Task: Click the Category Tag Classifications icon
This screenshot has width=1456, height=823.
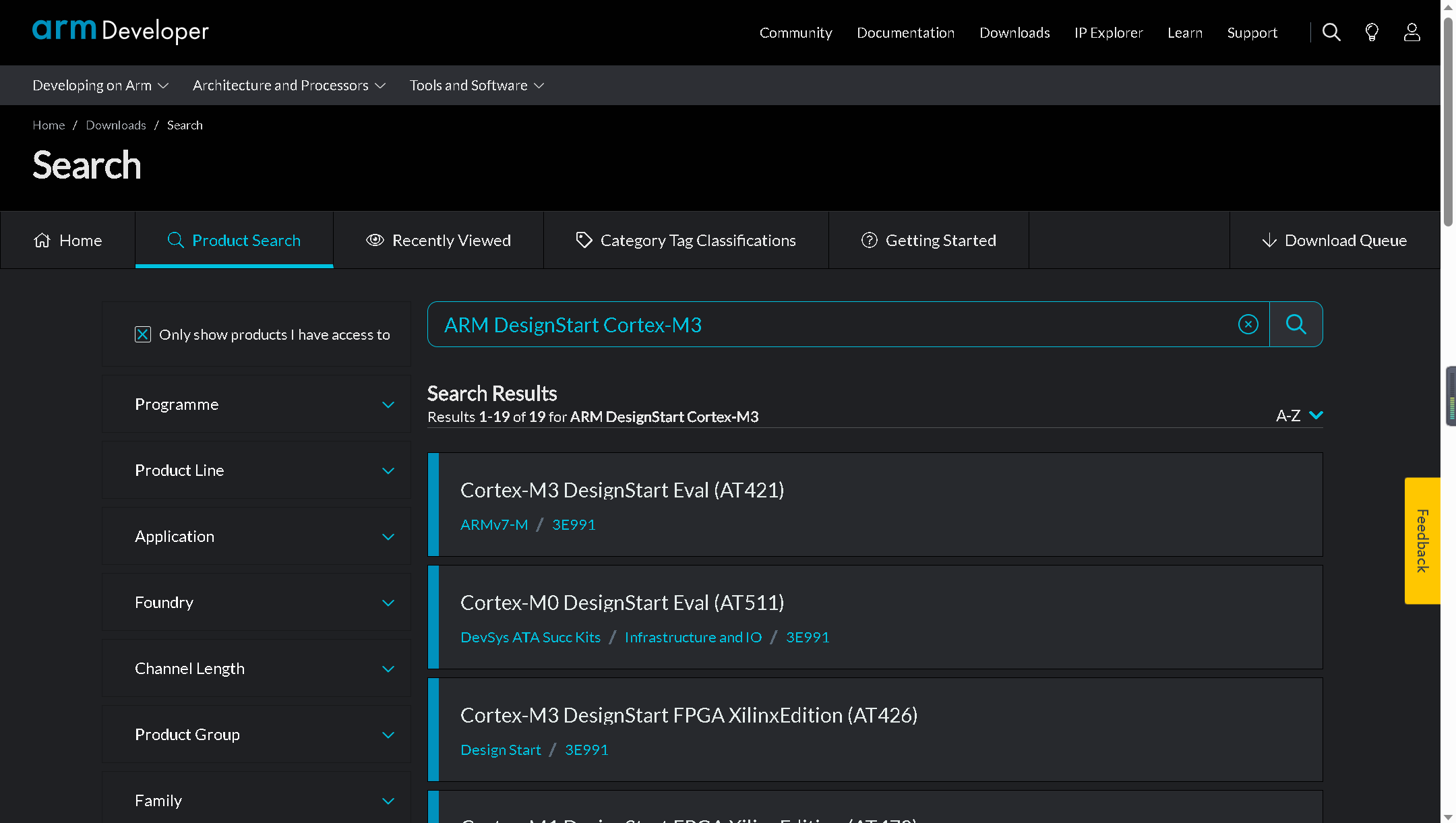Action: [584, 239]
